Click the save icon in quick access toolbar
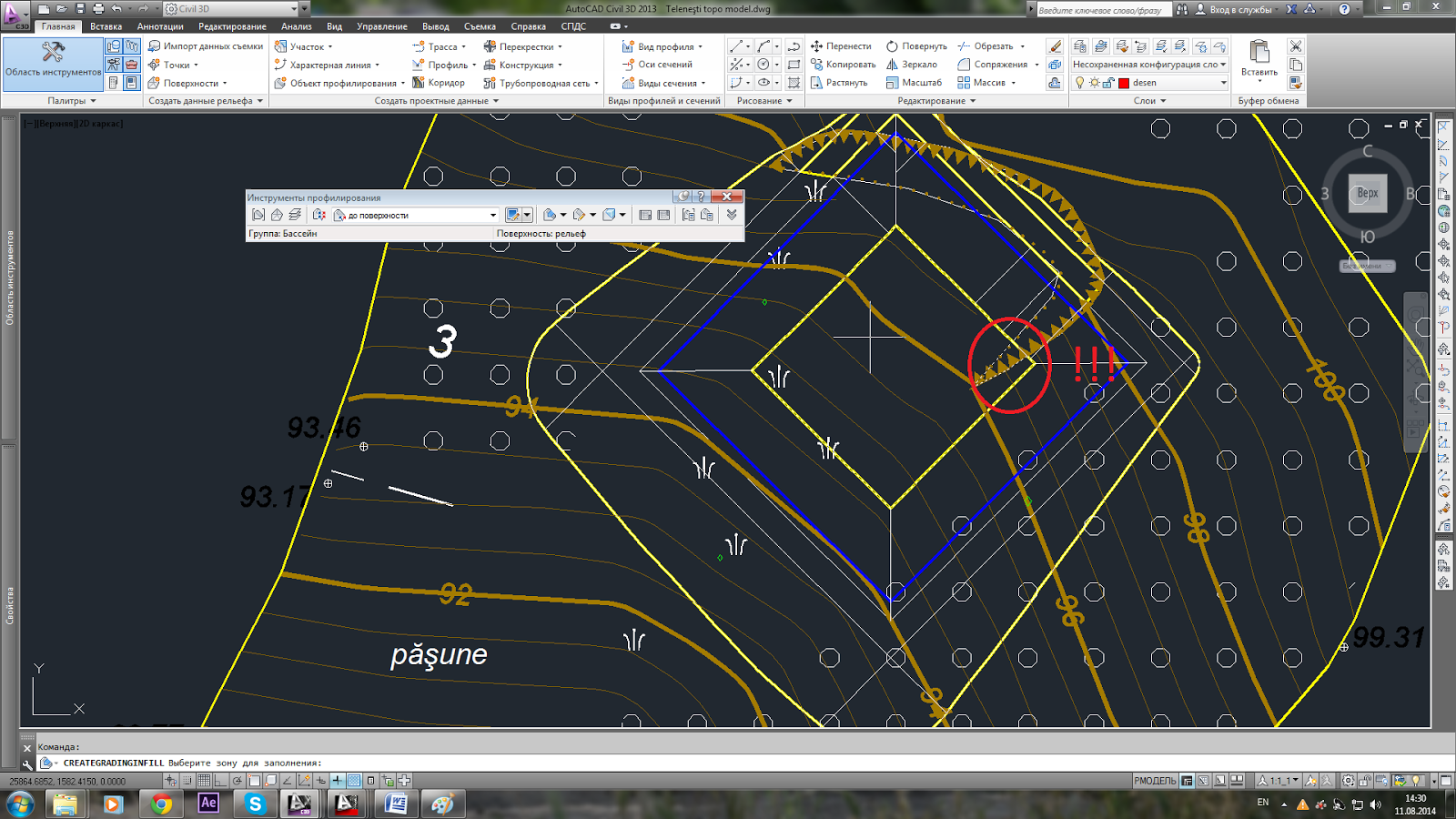The image size is (1456, 819). (80, 8)
